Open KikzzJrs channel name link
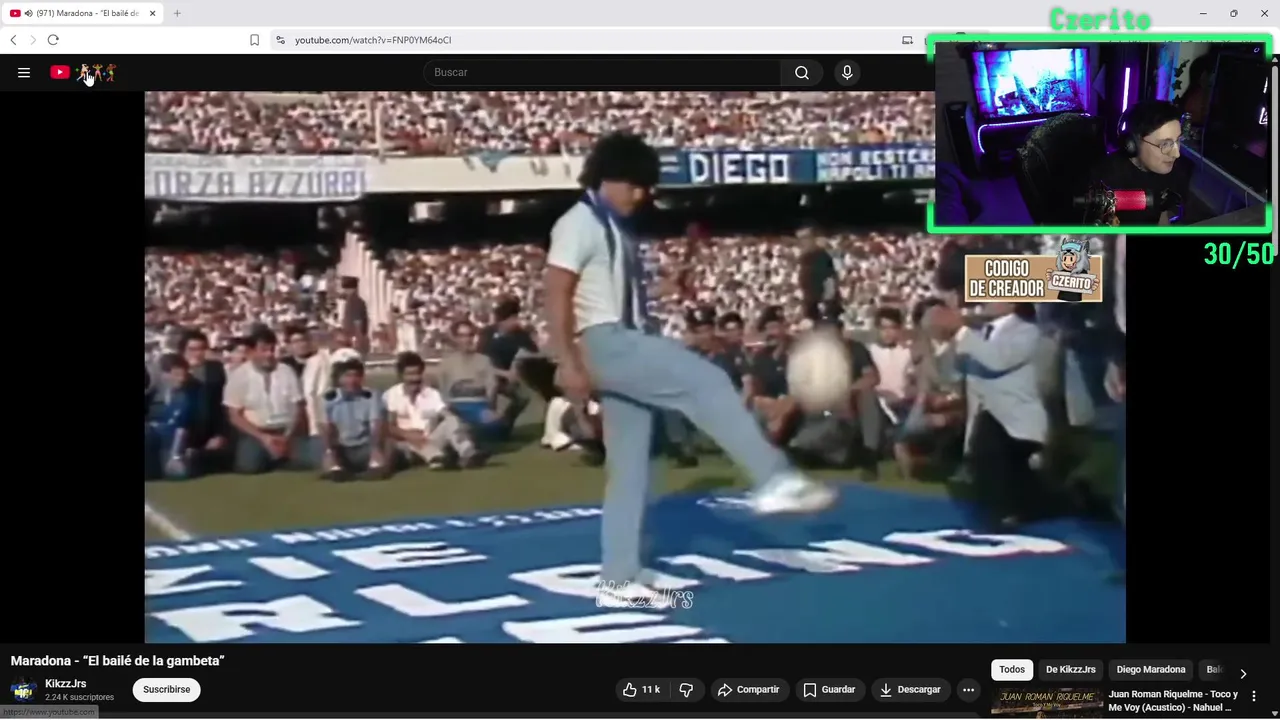1280x720 pixels. [66, 684]
